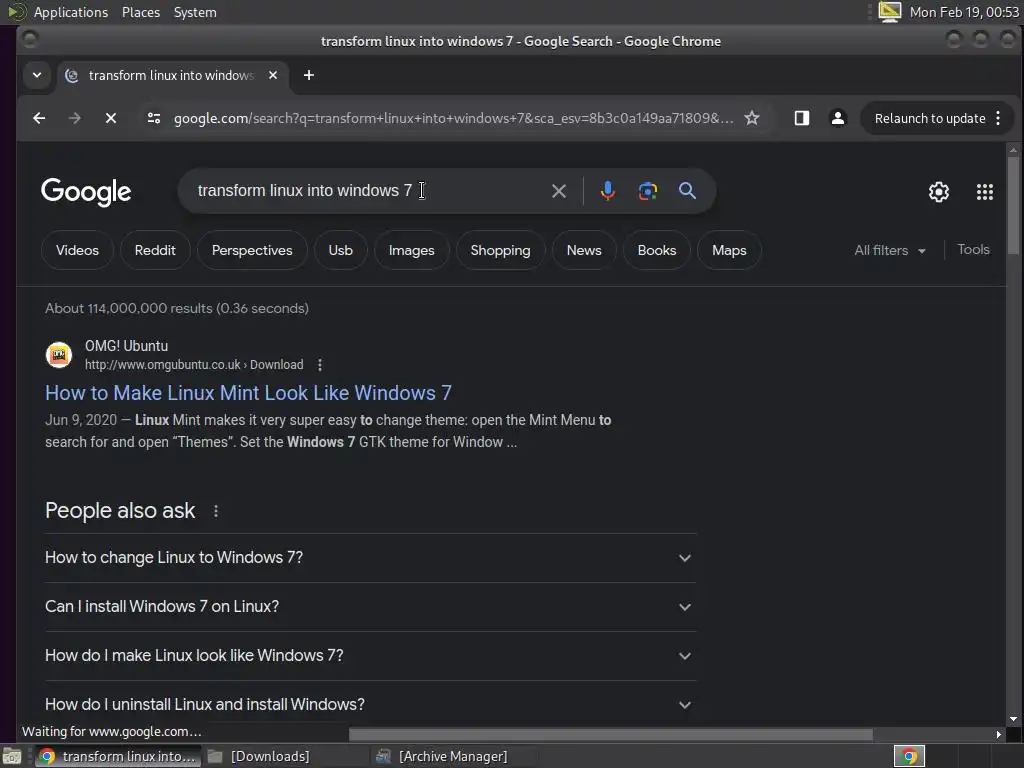Screen dimensions: 1024x768
Task: Switch to Maps results
Action: point(729,251)
